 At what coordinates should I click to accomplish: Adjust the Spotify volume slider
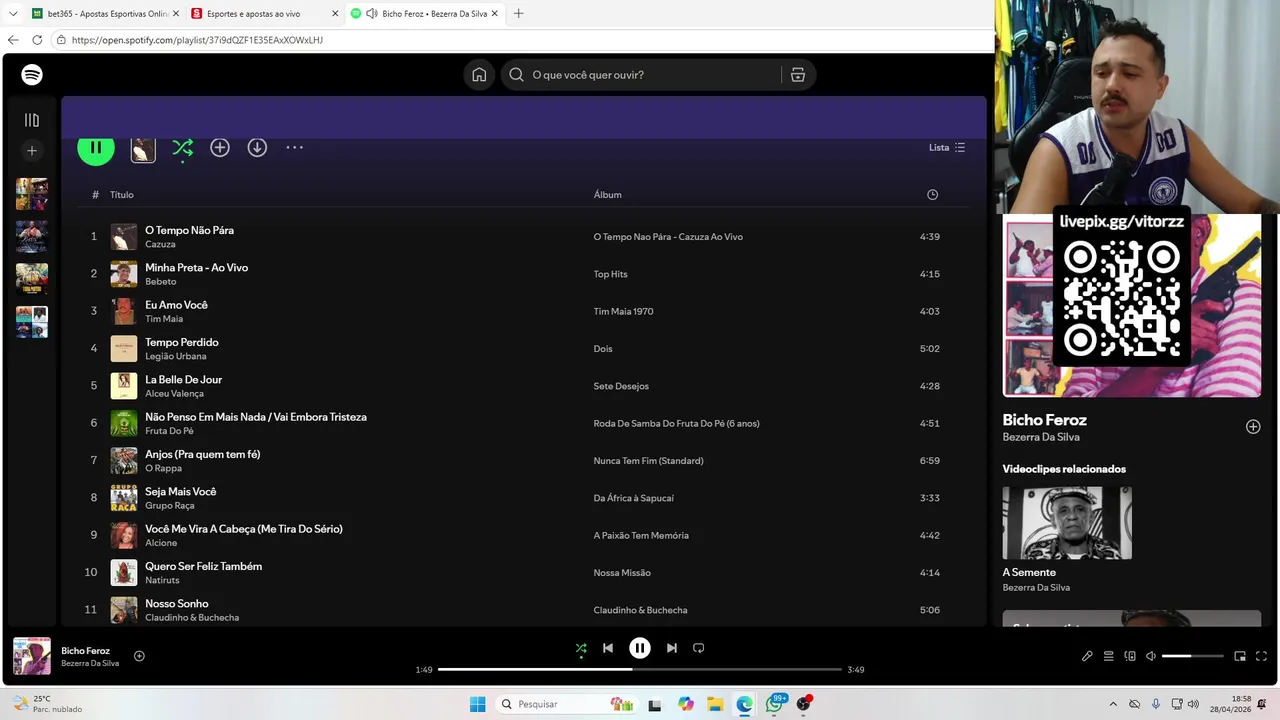(1193, 656)
